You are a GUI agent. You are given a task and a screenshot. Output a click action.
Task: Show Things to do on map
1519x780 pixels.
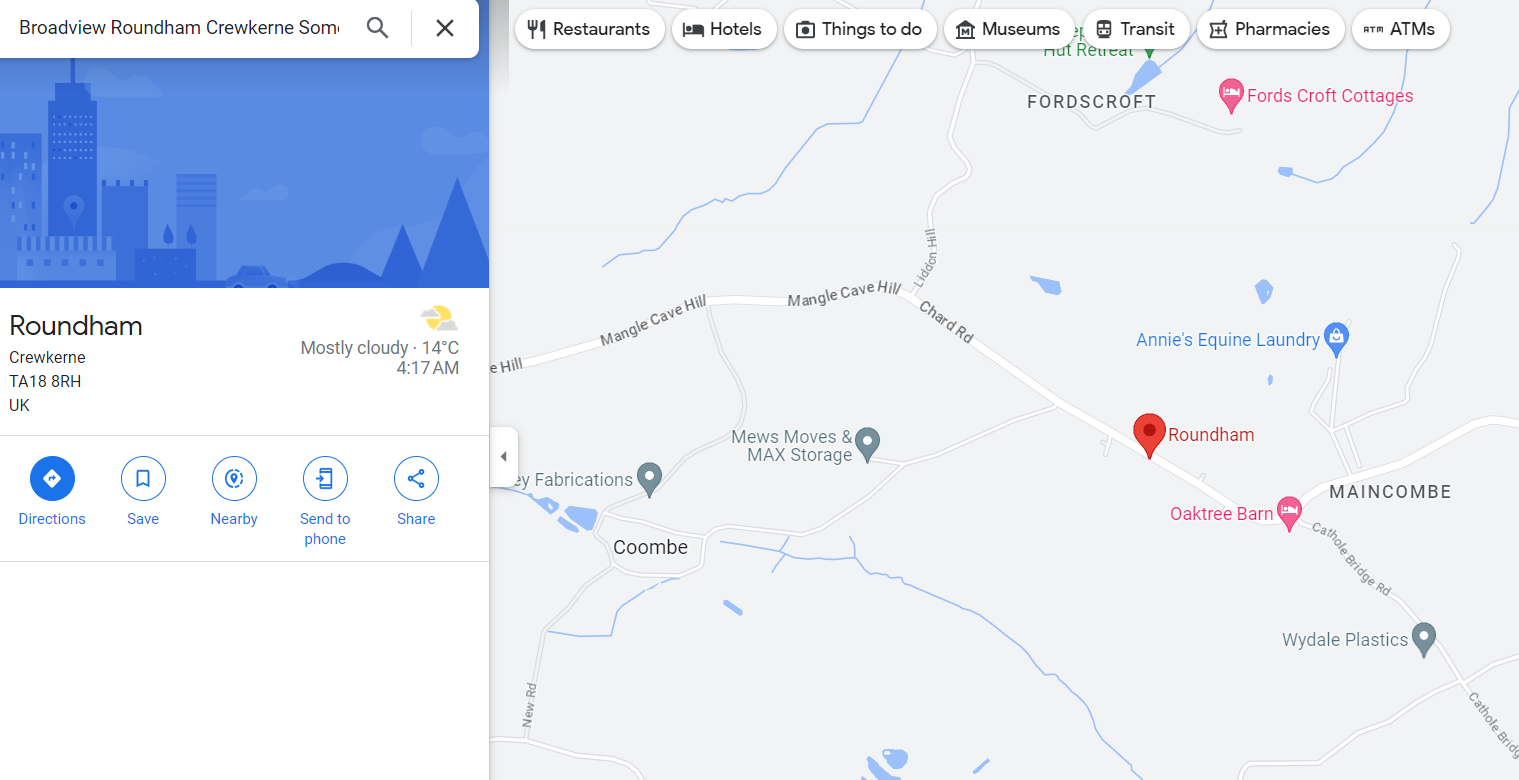pyautogui.click(x=860, y=29)
